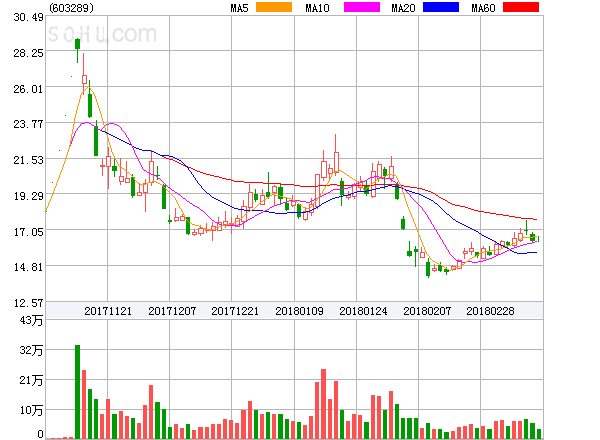Click the 20171121 date marker
This screenshot has width=600, height=440.
pos(108,311)
